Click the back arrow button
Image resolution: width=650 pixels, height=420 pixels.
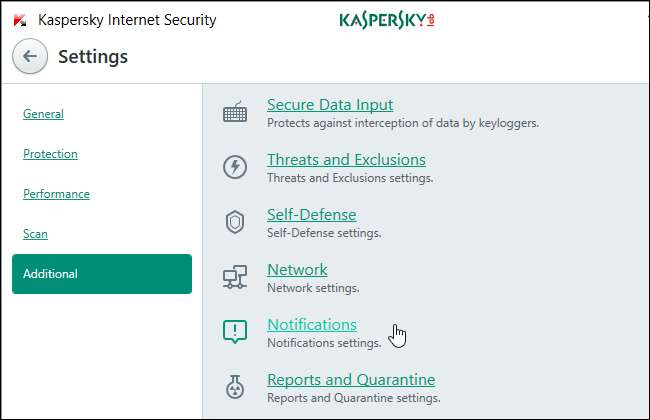point(30,56)
